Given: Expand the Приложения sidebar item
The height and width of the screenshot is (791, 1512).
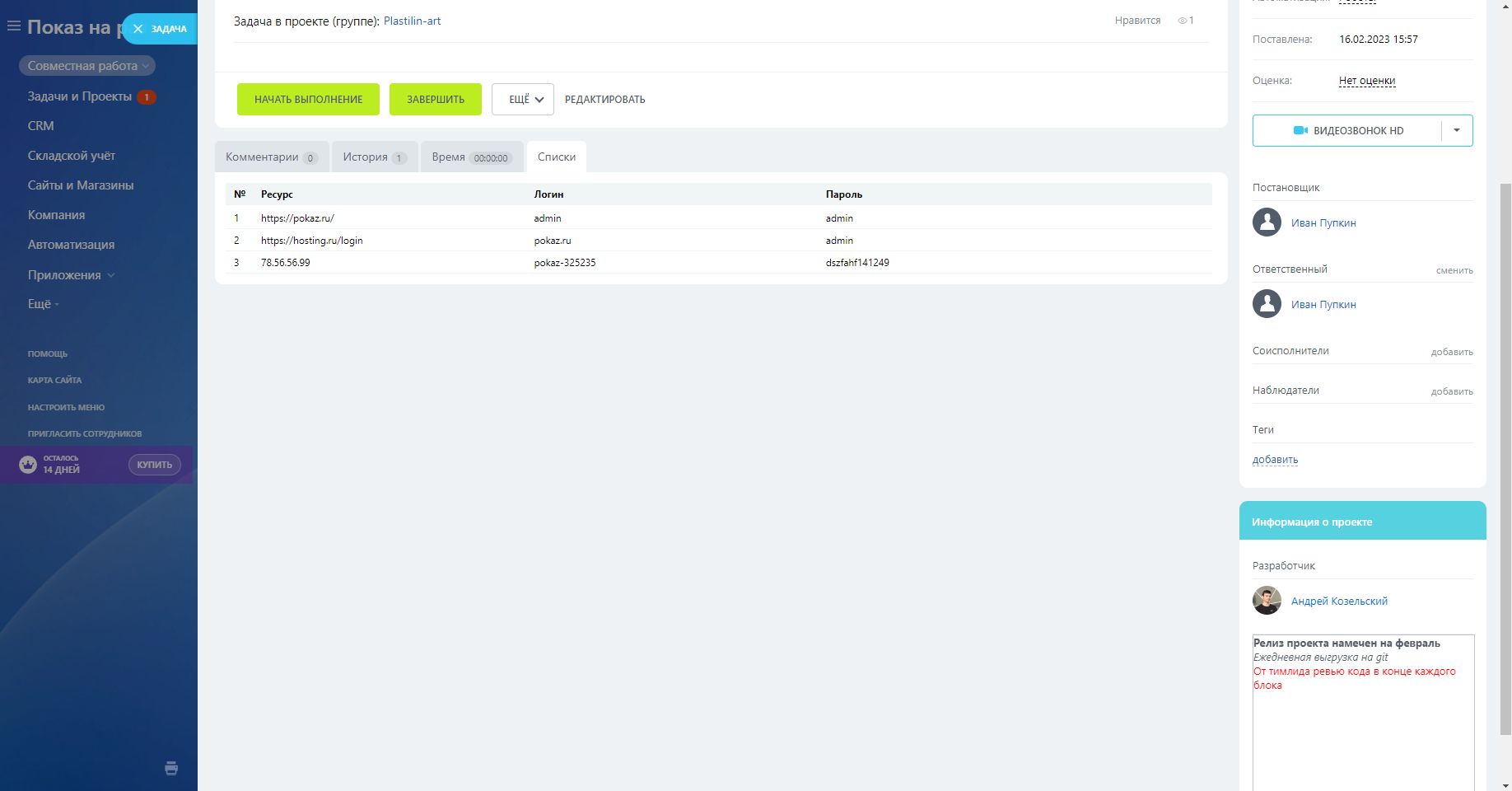Looking at the screenshot, I should pyautogui.click(x=72, y=275).
